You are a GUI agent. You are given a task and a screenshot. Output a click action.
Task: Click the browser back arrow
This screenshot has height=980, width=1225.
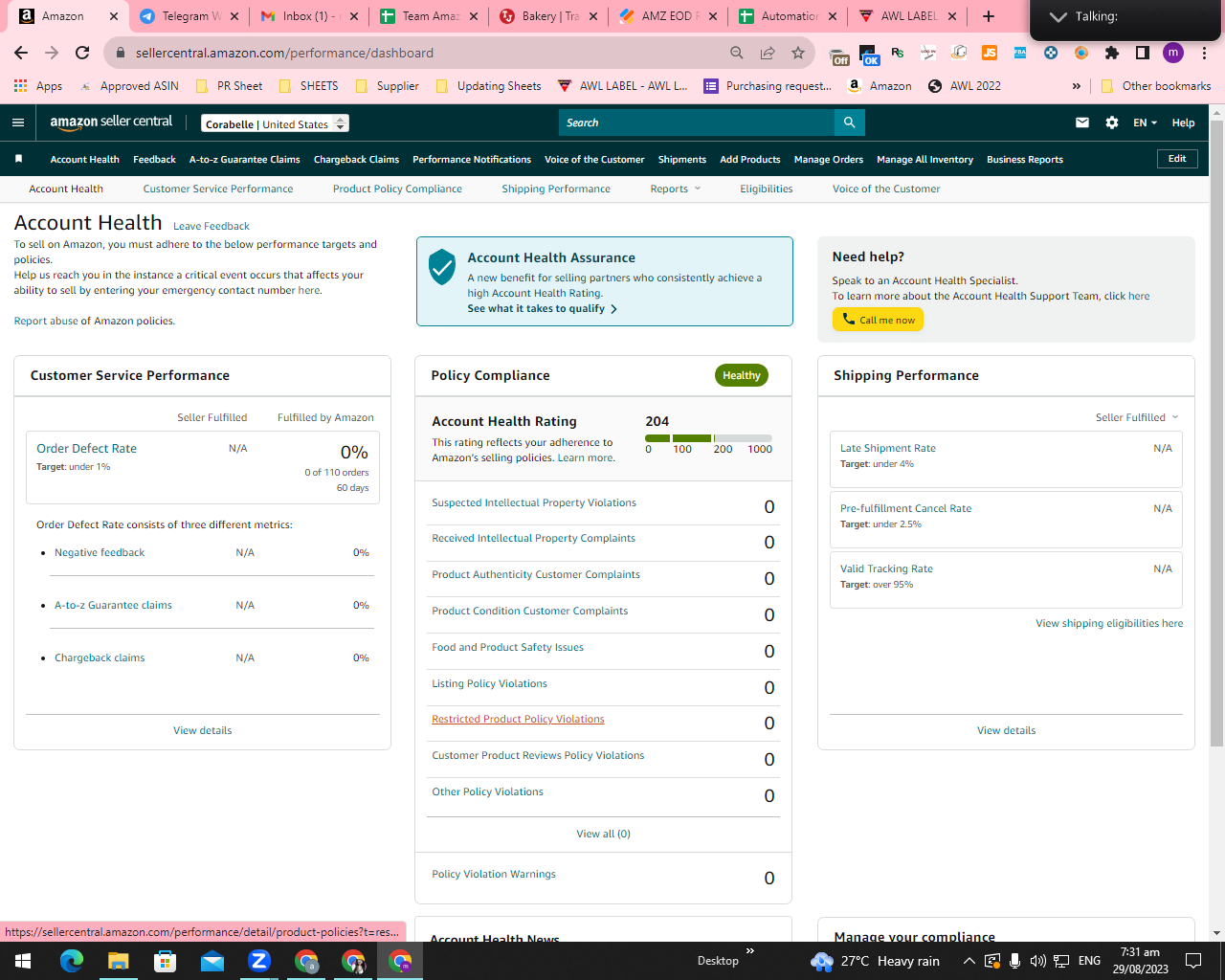point(21,53)
